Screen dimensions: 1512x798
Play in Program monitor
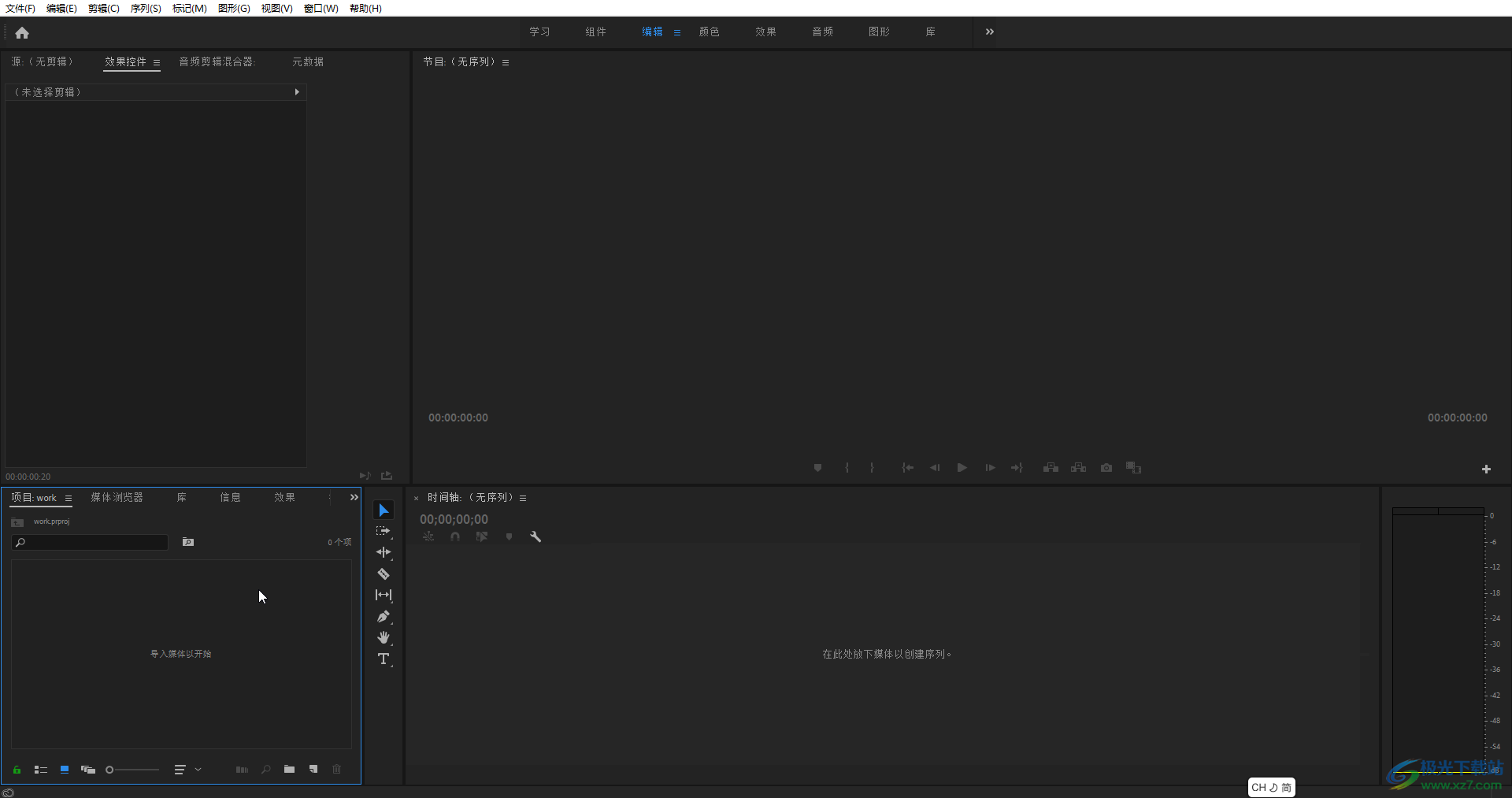coord(962,468)
